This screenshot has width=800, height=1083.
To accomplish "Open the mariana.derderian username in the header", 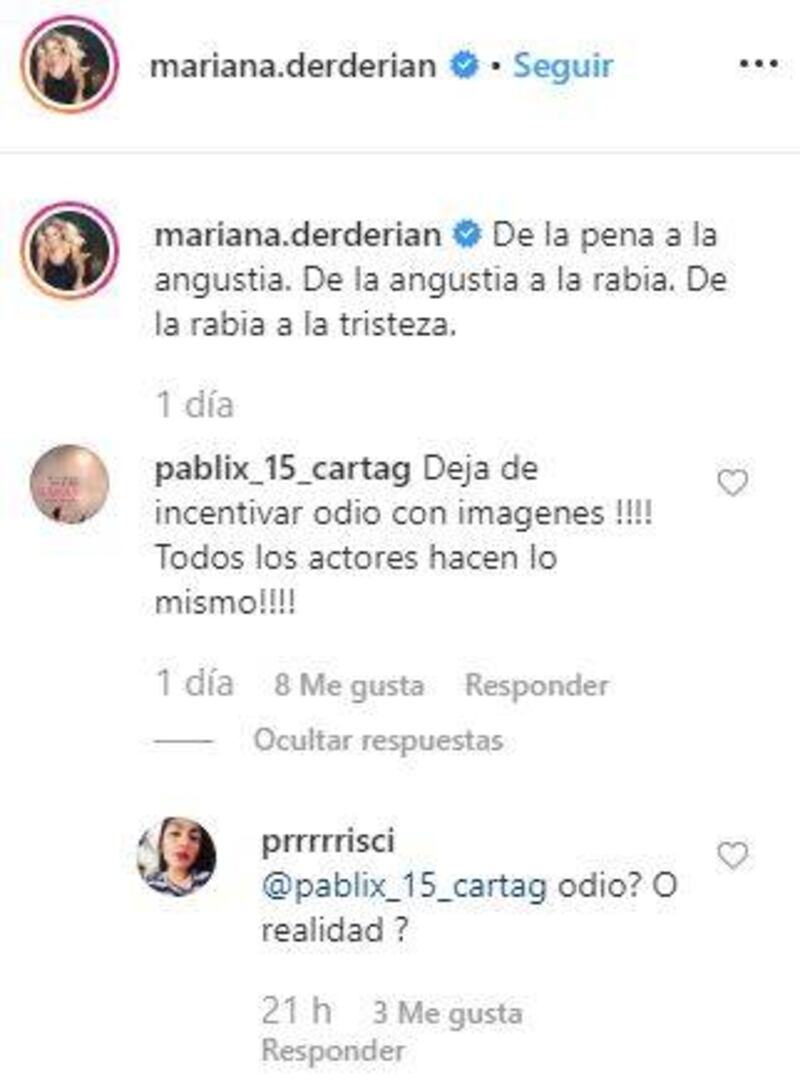I will tap(293, 66).
